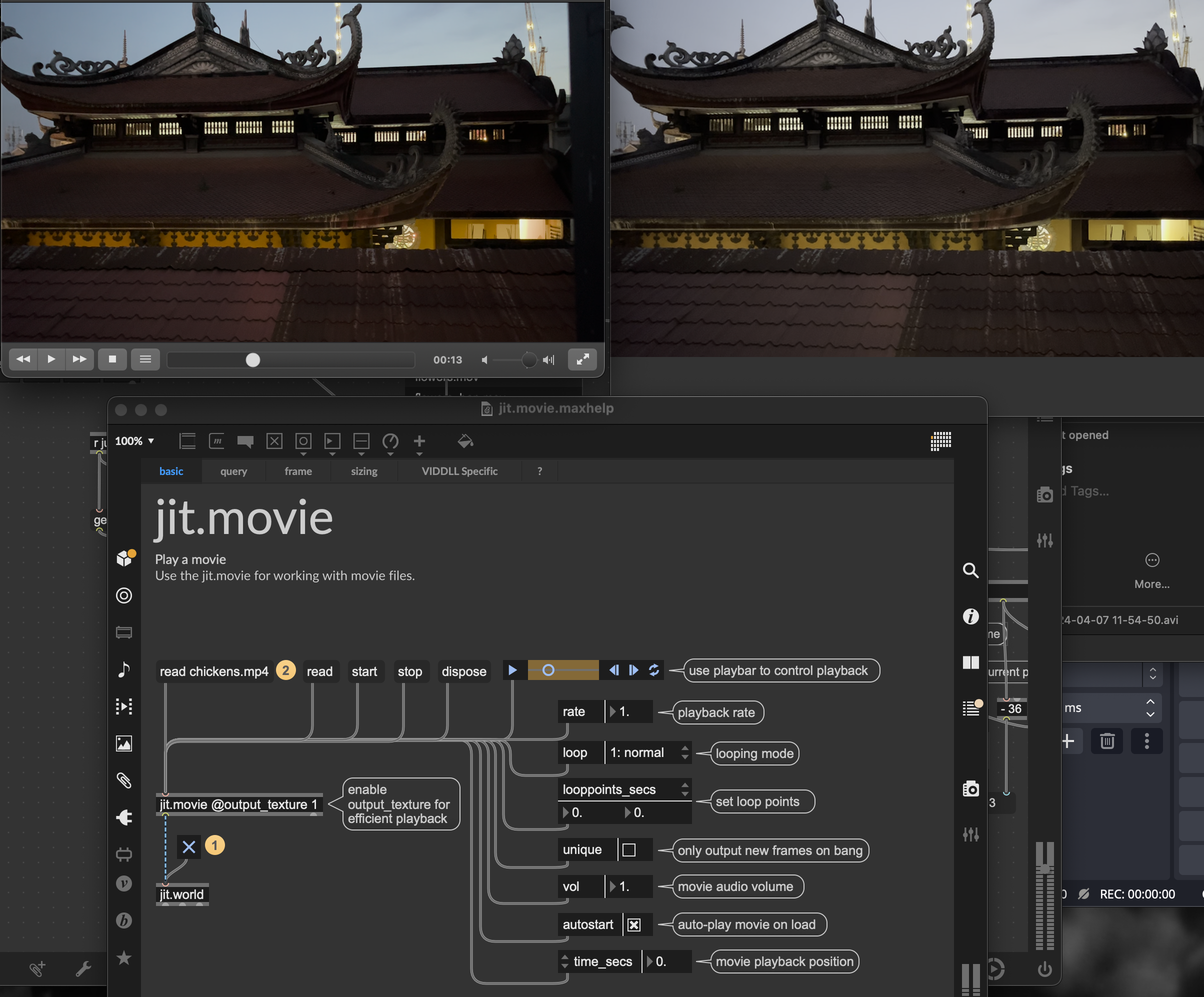This screenshot has height=997, width=1204.
Task: Click the patcher grid icon in toolbar
Action: pos(940,441)
